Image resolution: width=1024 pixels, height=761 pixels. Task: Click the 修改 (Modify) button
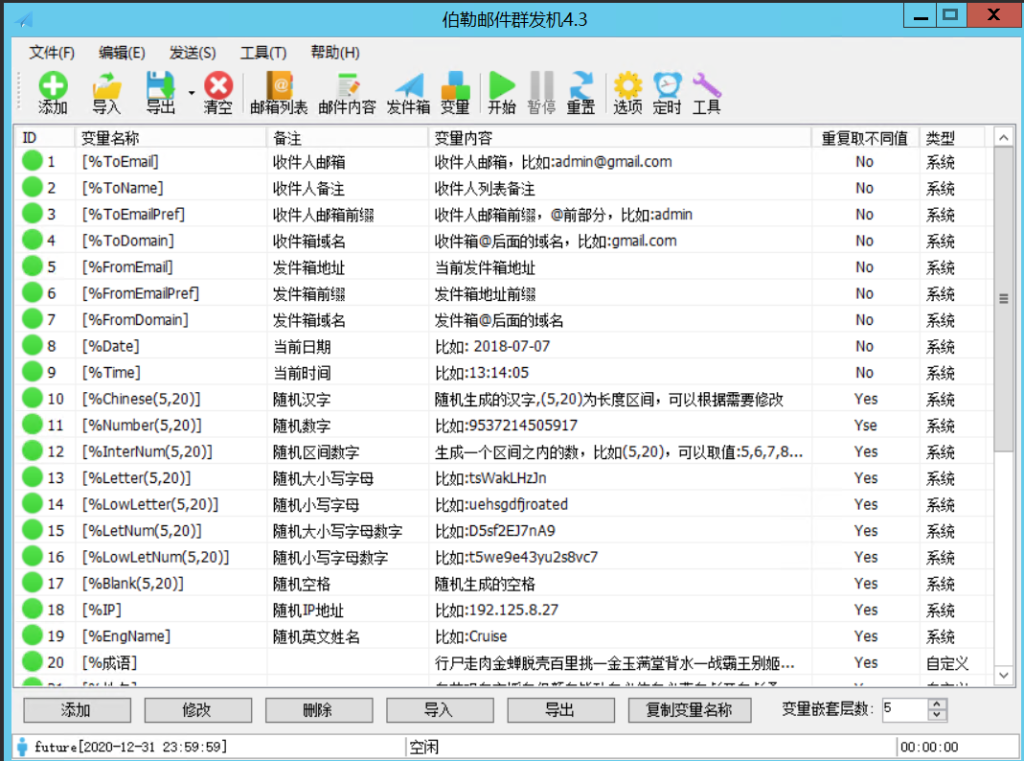pos(197,710)
